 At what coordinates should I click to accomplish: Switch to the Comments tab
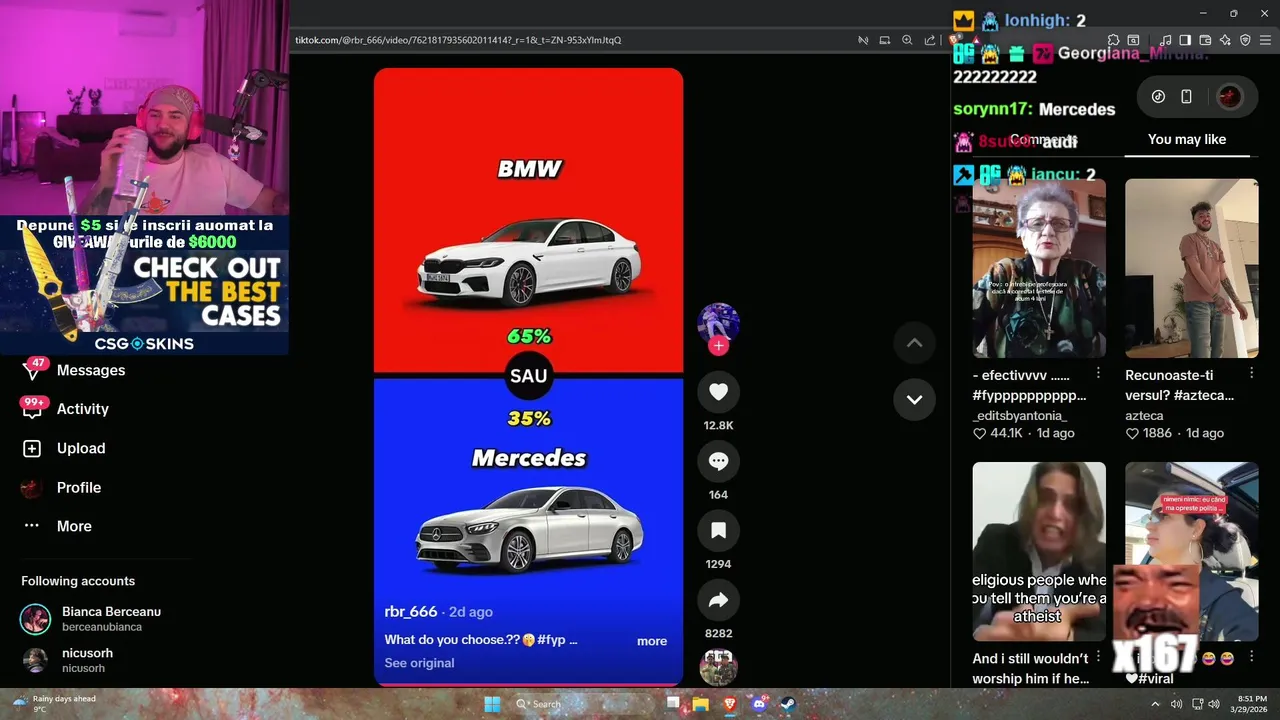tap(1042, 139)
